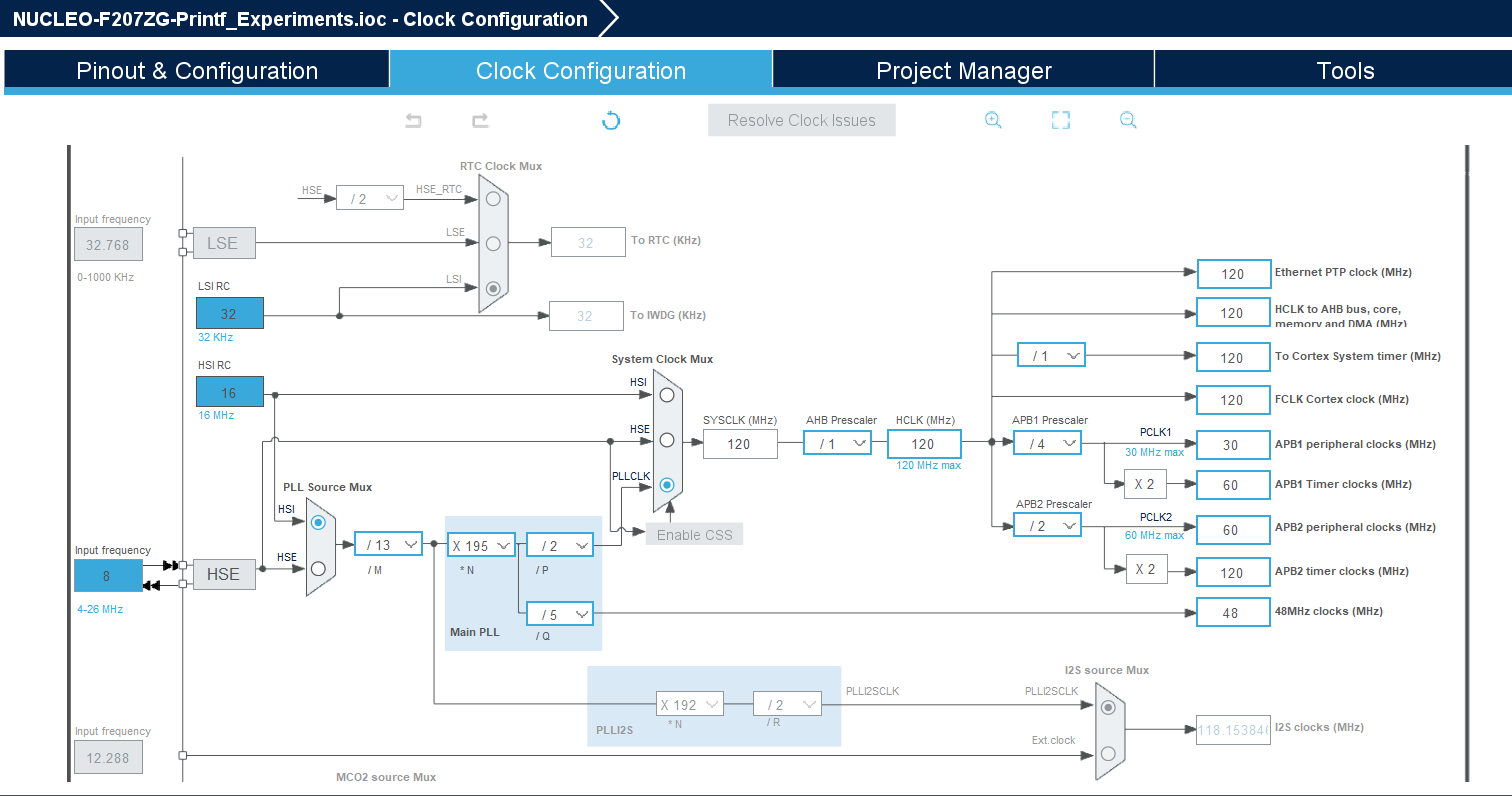Zoom out the clock diagram
Screen dimensions: 1512x796
click(1128, 120)
